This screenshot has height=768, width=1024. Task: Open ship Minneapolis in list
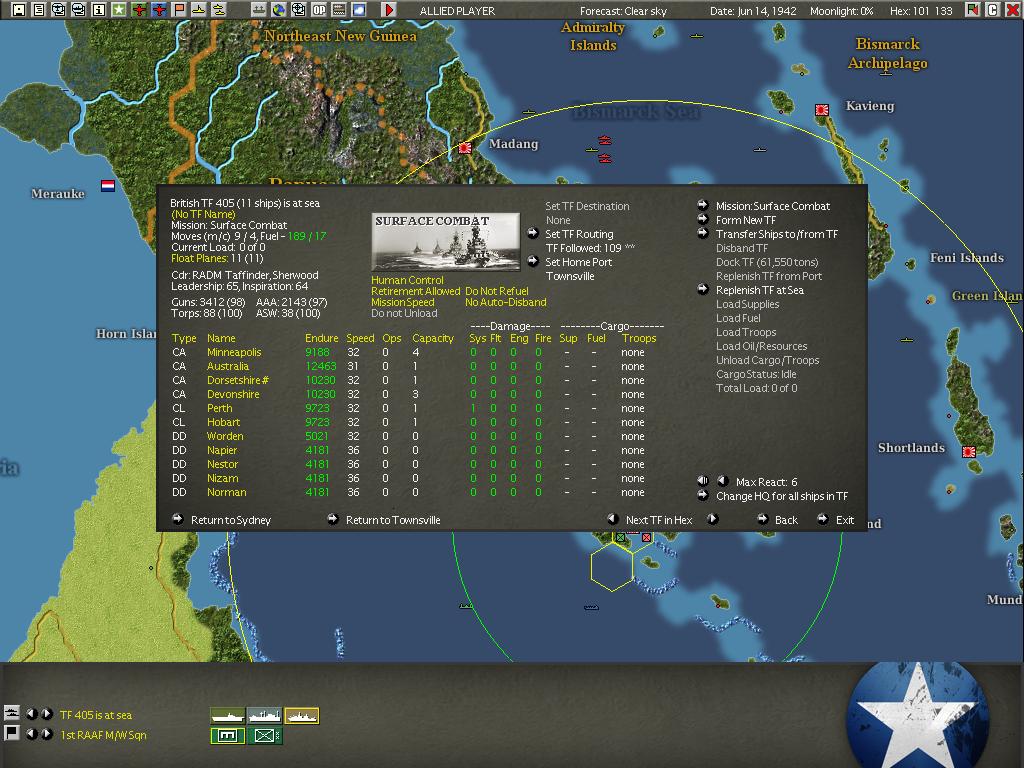pyautogui.click(x=234, y=353)
